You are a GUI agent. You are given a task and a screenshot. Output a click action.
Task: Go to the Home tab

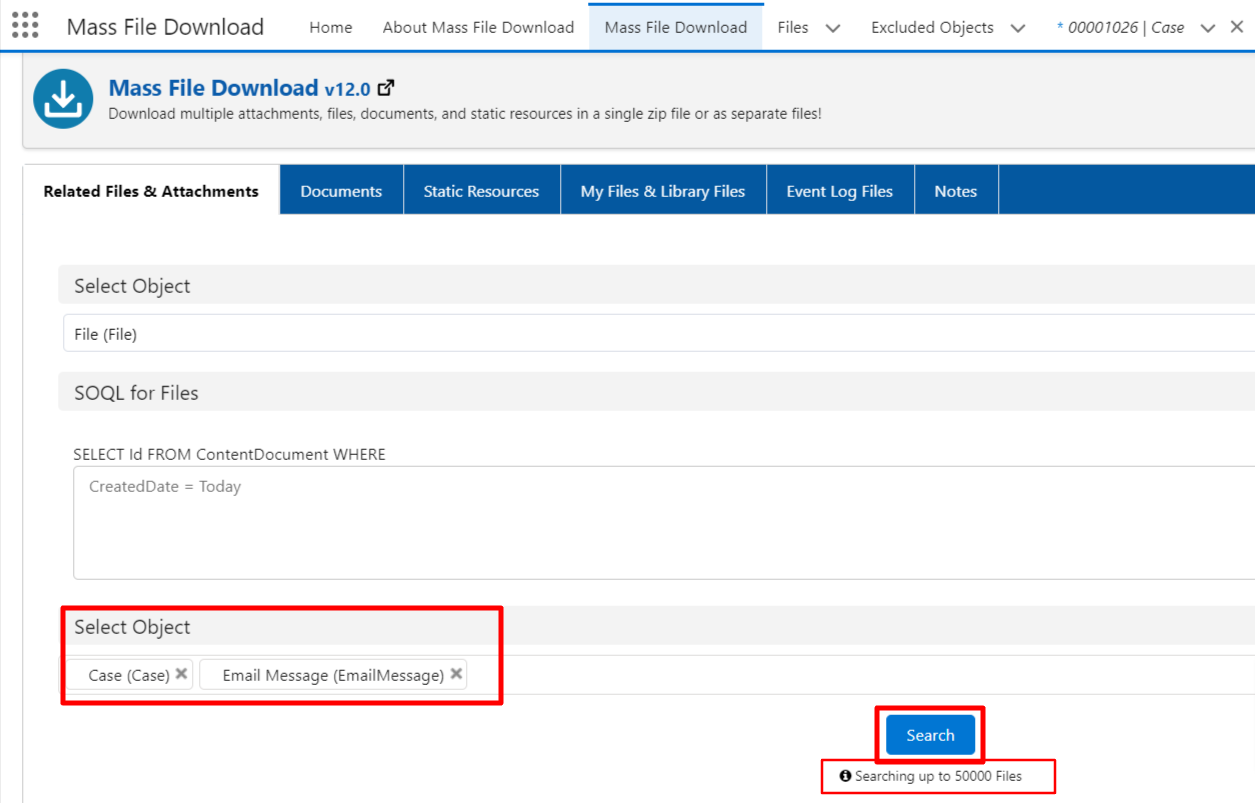(330, 27)
